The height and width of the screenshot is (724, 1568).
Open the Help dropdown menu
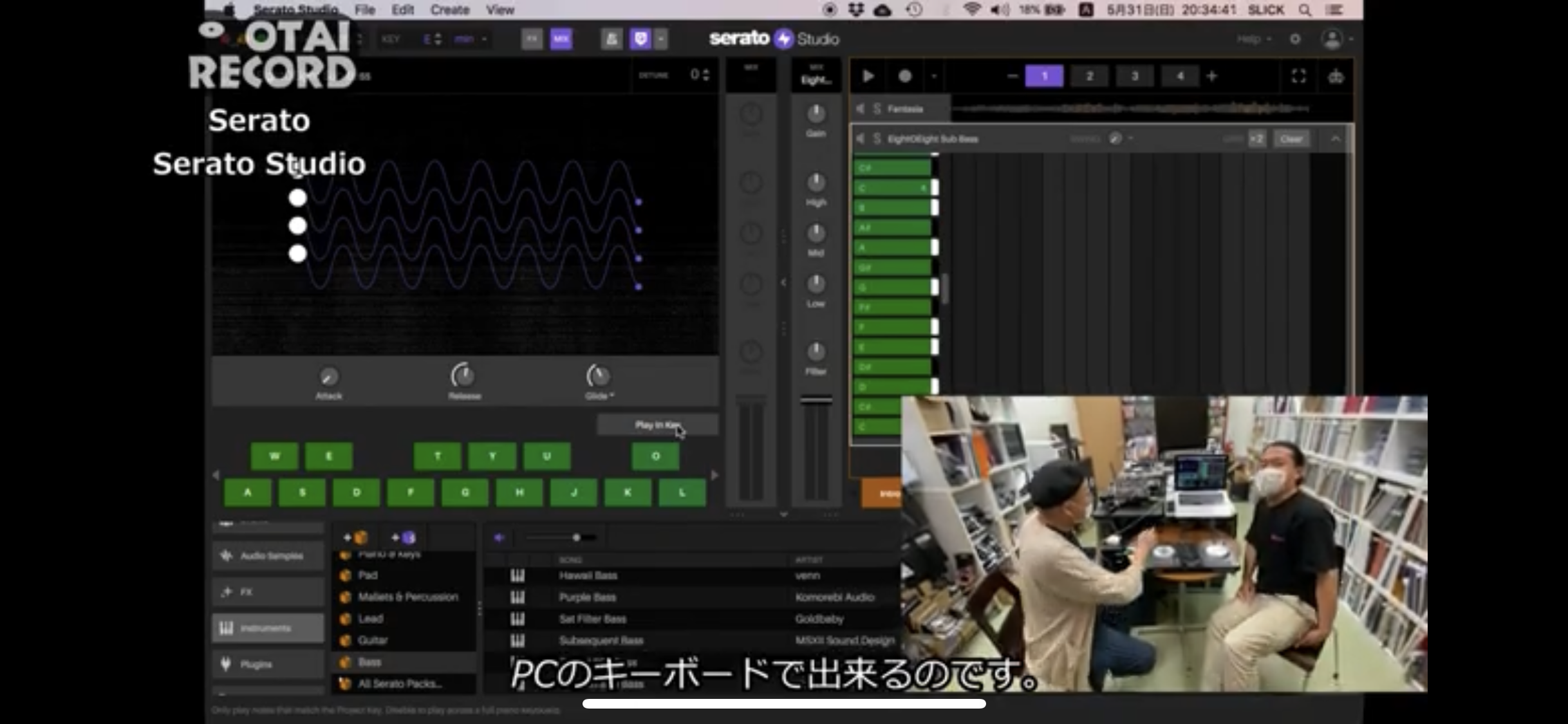pyautogui.click(x=1253, y=39)
